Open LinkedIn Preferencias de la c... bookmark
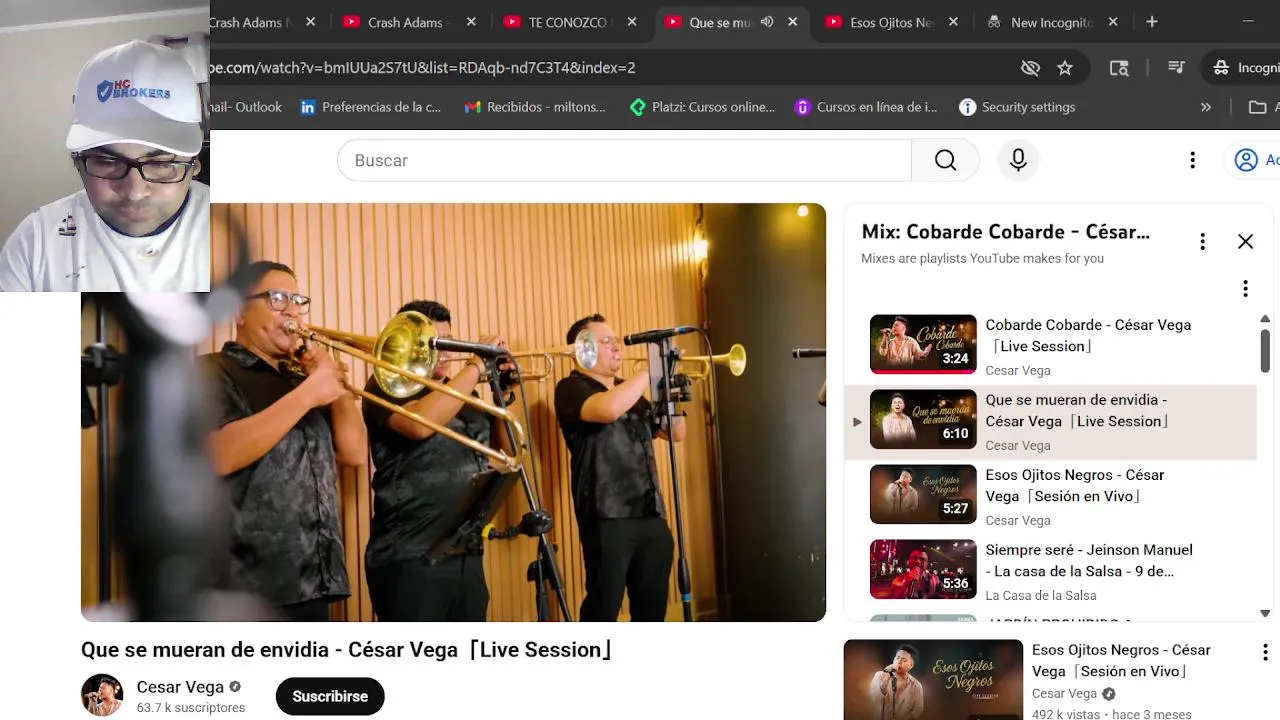The height and width of the screenshot is (720, 1280). pyautogui.click(x=371, y=107)
